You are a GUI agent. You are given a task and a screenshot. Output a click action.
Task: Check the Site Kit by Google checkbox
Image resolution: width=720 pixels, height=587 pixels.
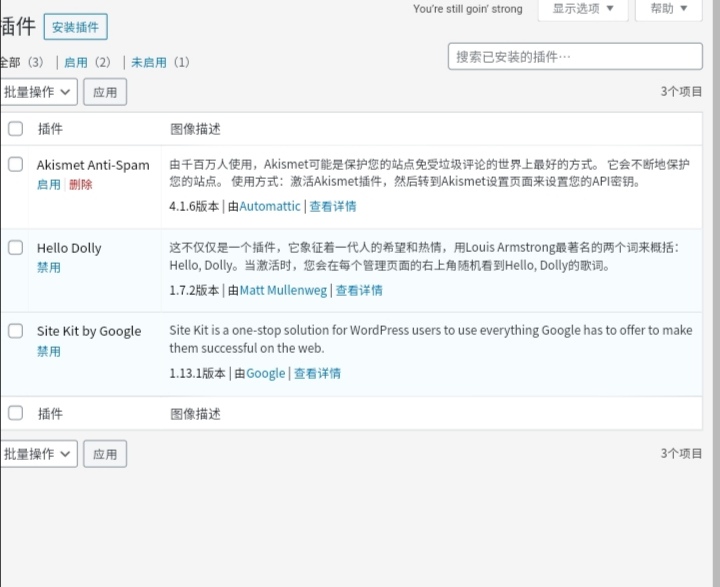pyautogui.click(x=15, y=331)
